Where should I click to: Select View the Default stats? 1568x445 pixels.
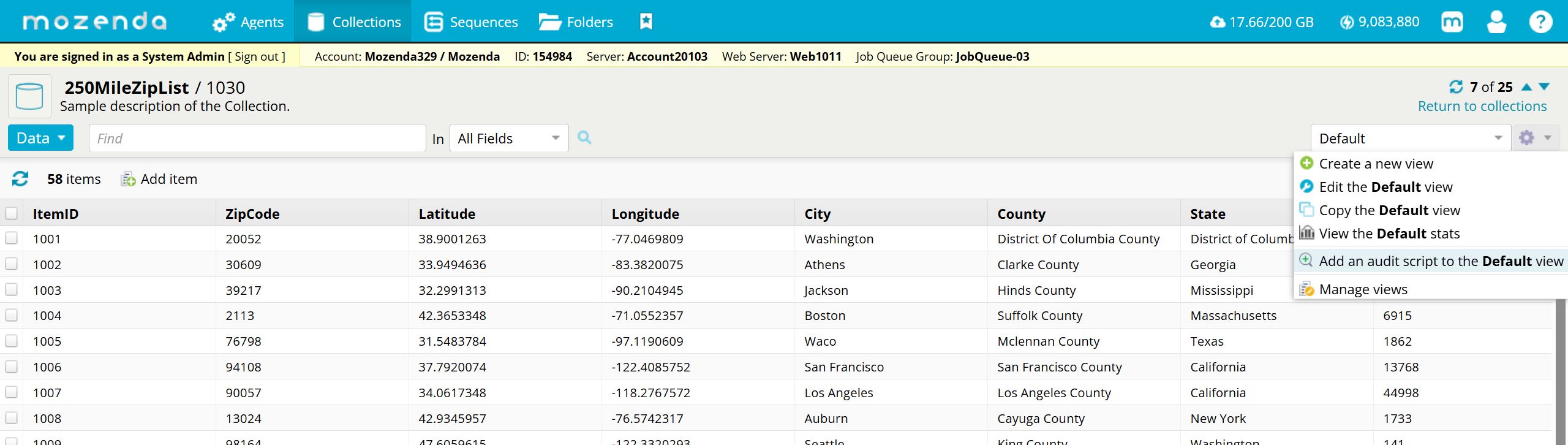click(x=1389, y=234)
